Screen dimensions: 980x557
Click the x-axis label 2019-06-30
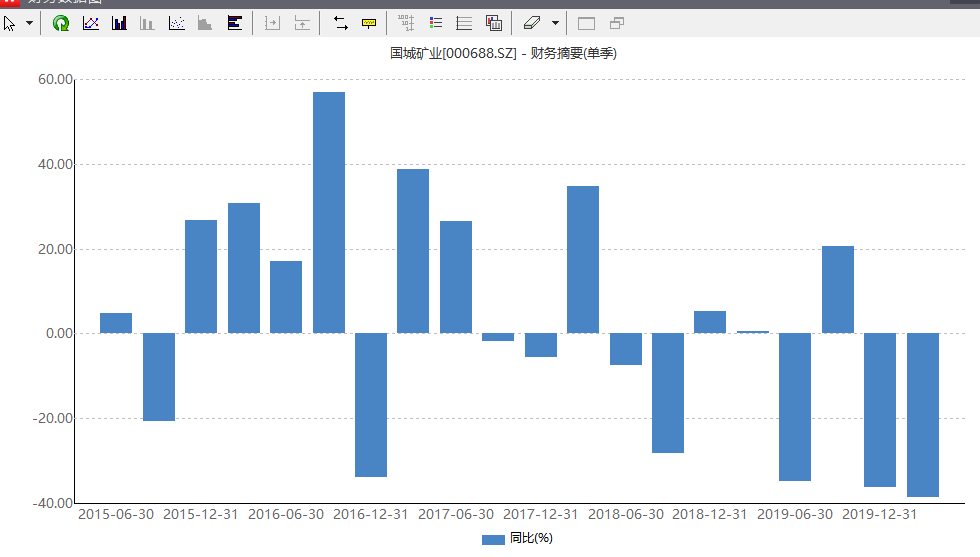795,514
